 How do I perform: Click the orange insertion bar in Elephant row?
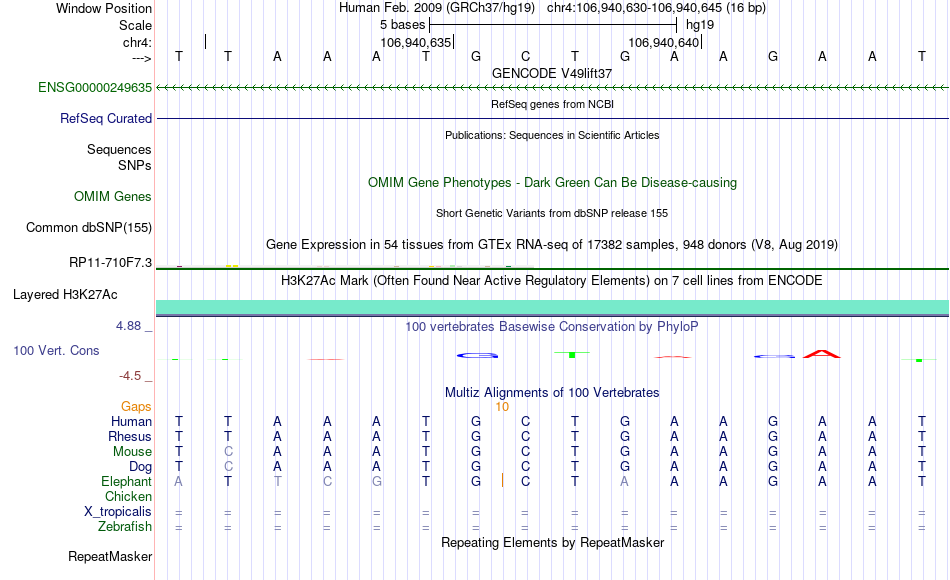(502, 481)
